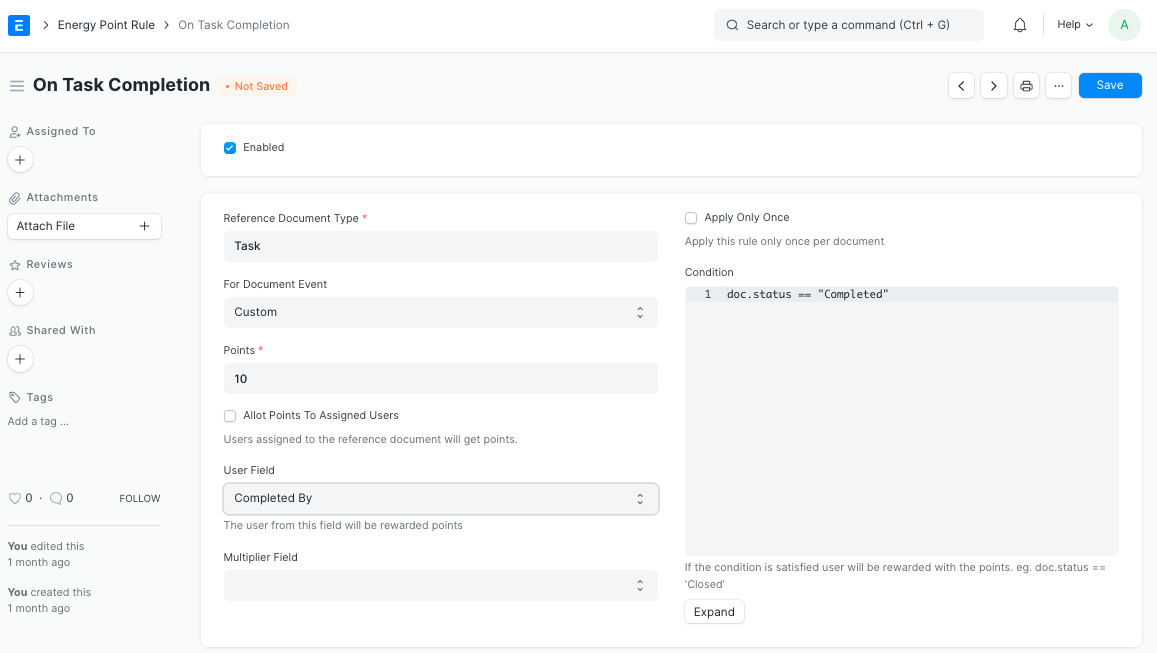Check Allot Points To Assigned Users
The image size is (1157, 653).
230,416
